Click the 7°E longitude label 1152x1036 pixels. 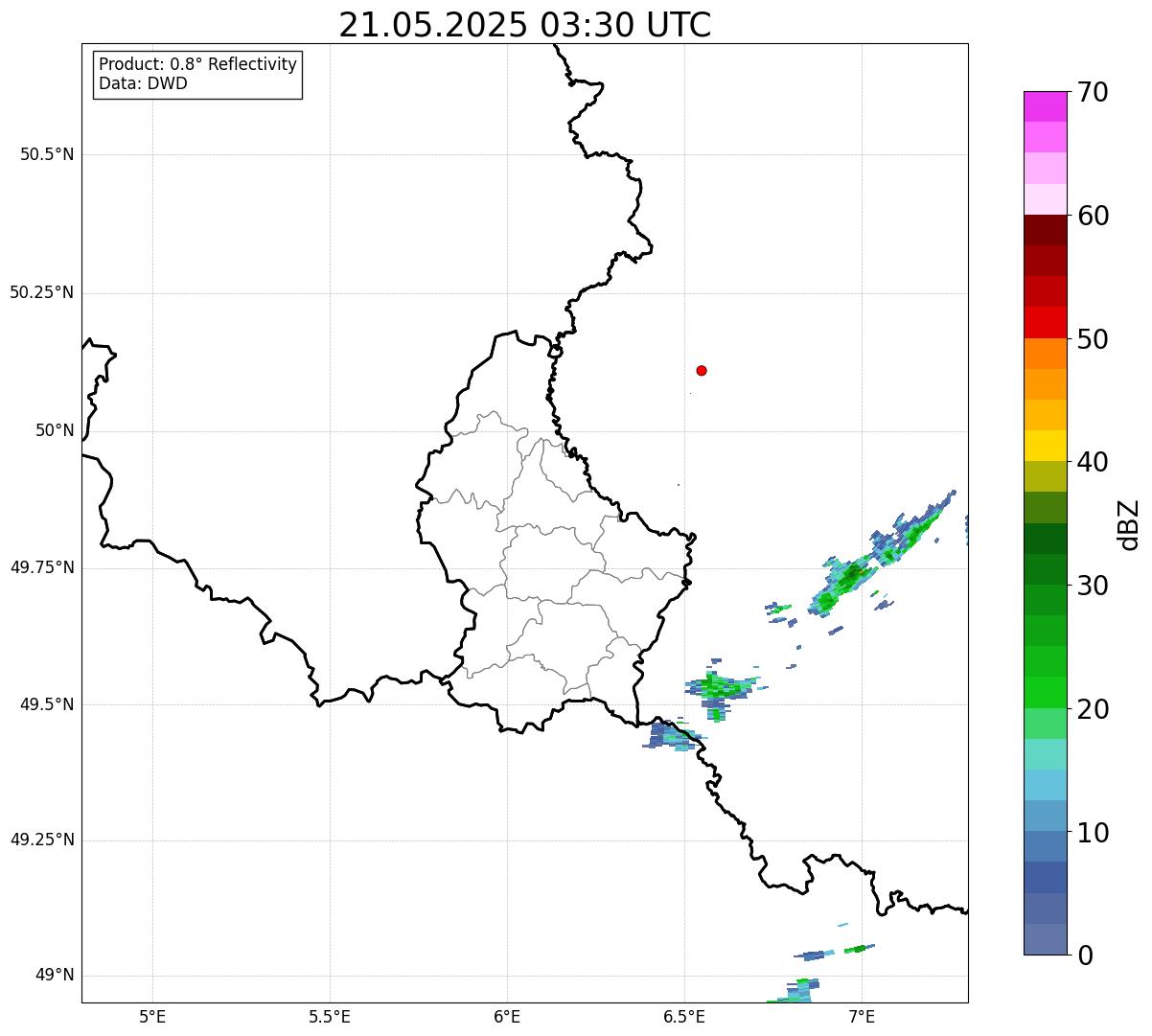862,1016
